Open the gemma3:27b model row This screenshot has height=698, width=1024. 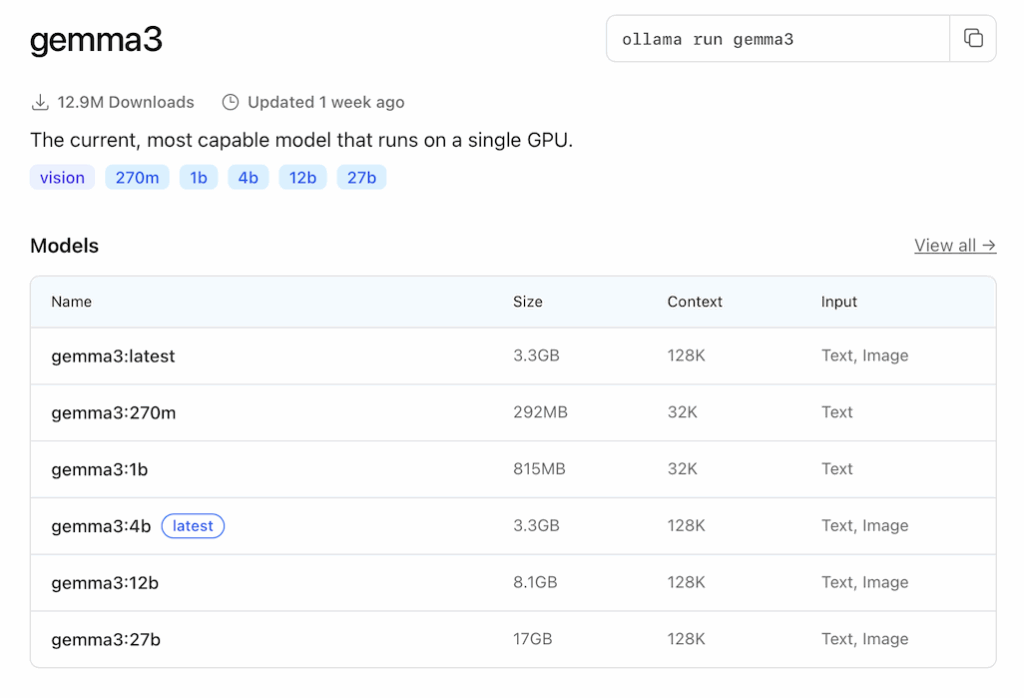coord(513,639)
